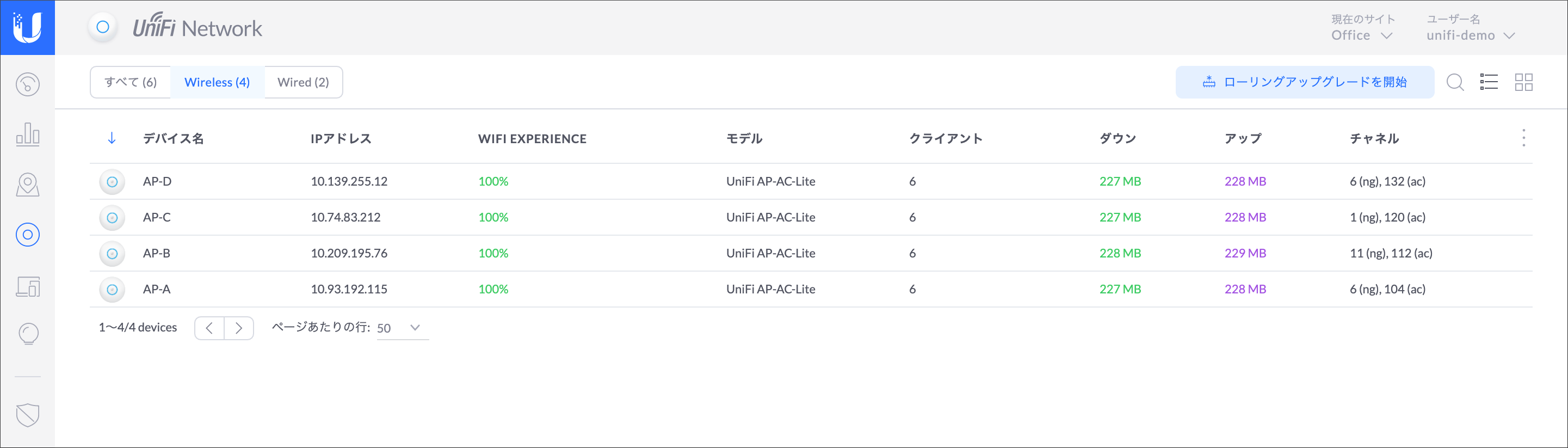
Task: Go to previous page arrow
Action: [x=209, y=329]
